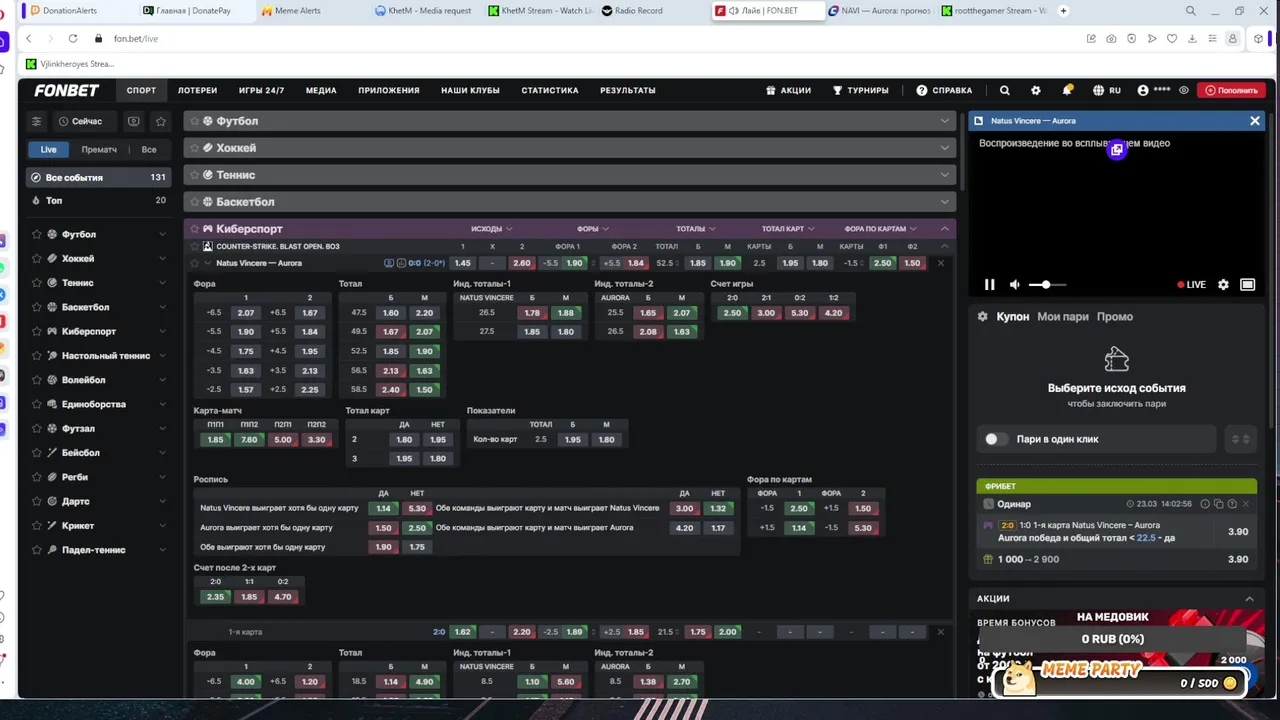
Task: Expand Киберспорт in the sidebar list
Action: (x=162, y=331)
